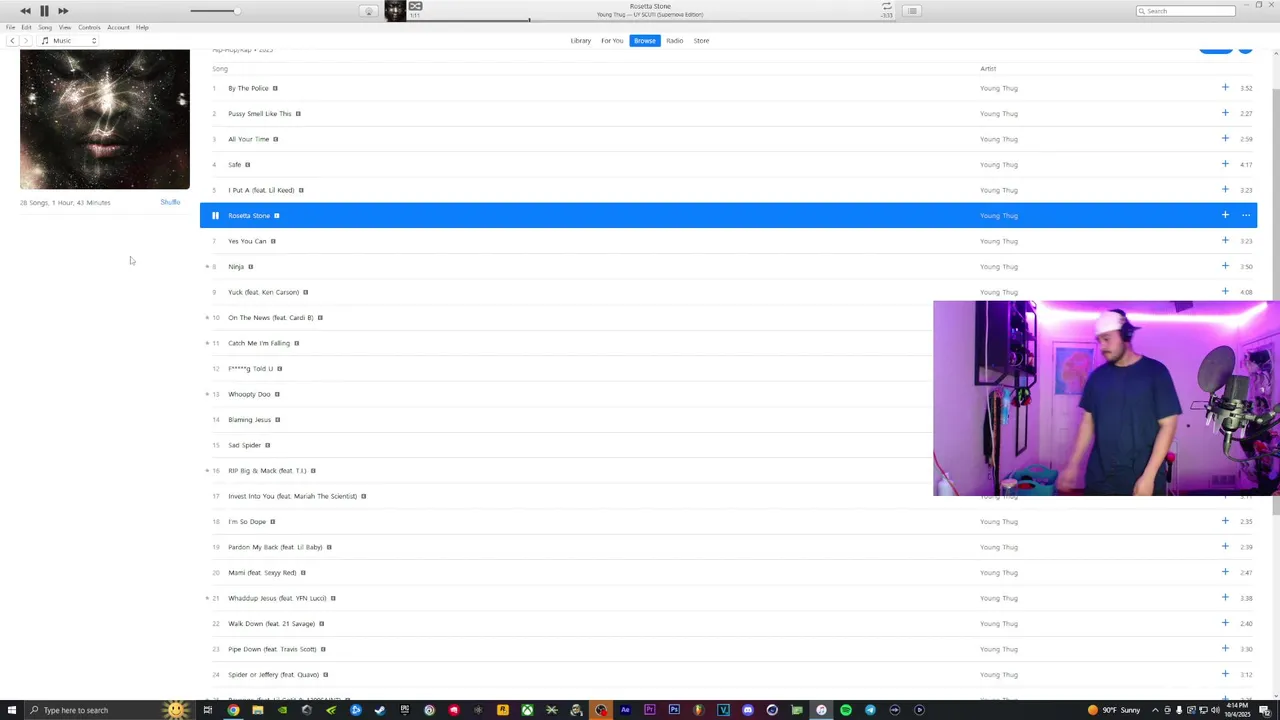Image resolution: width=1280 pixels, height=720 pixels.
Task: Open the Help menu
Action: (x=142, y=27)
